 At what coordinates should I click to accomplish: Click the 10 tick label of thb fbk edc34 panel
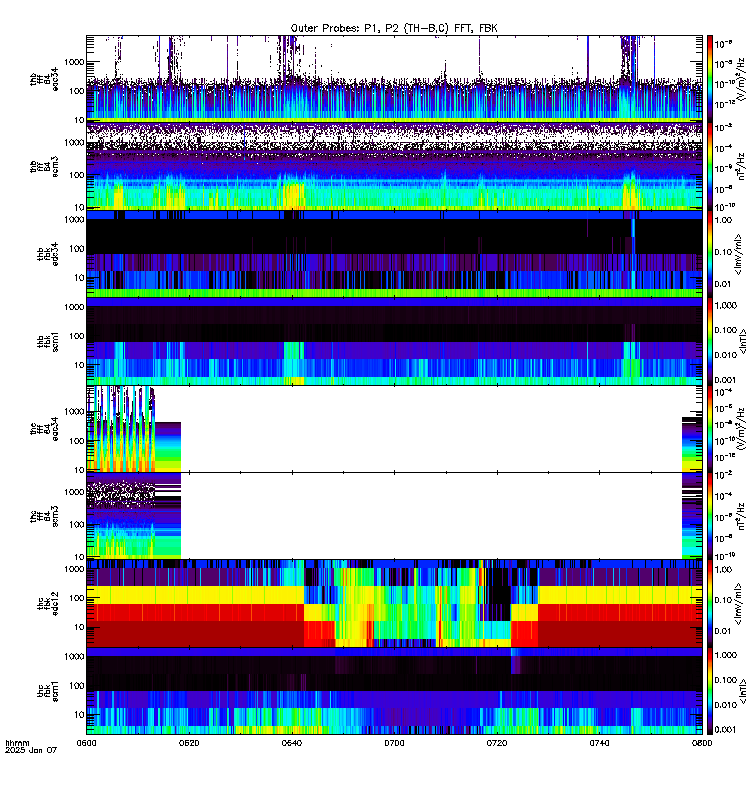[79, 278]
